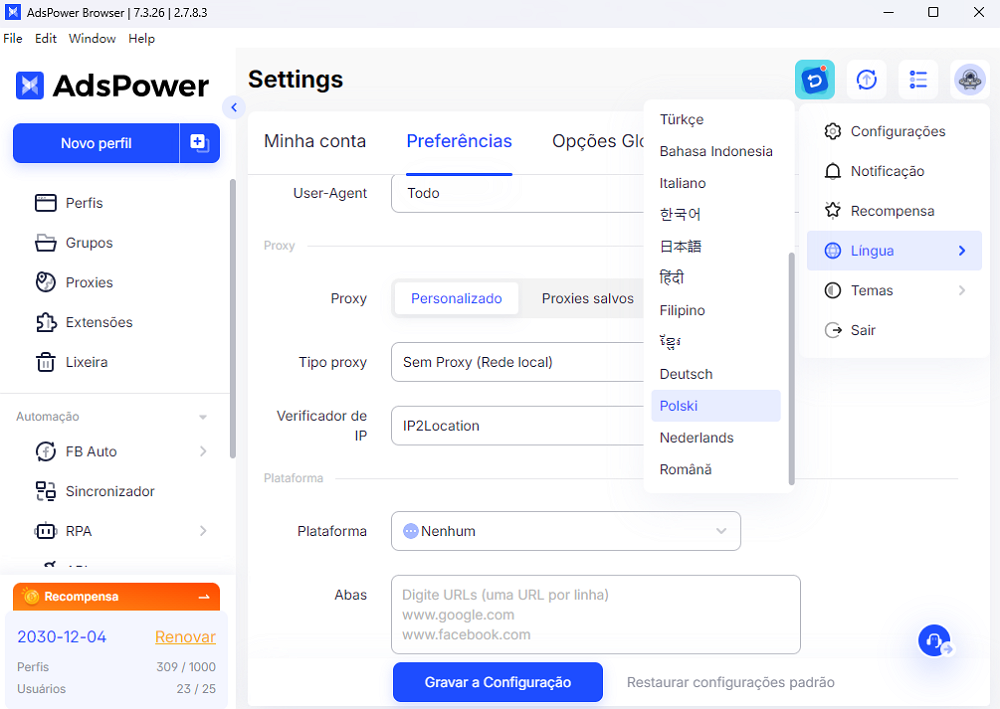This screenshot has height=709, width=1000.
Task: Expand FB Auto chevron arrow
Action: click(203, 451)
